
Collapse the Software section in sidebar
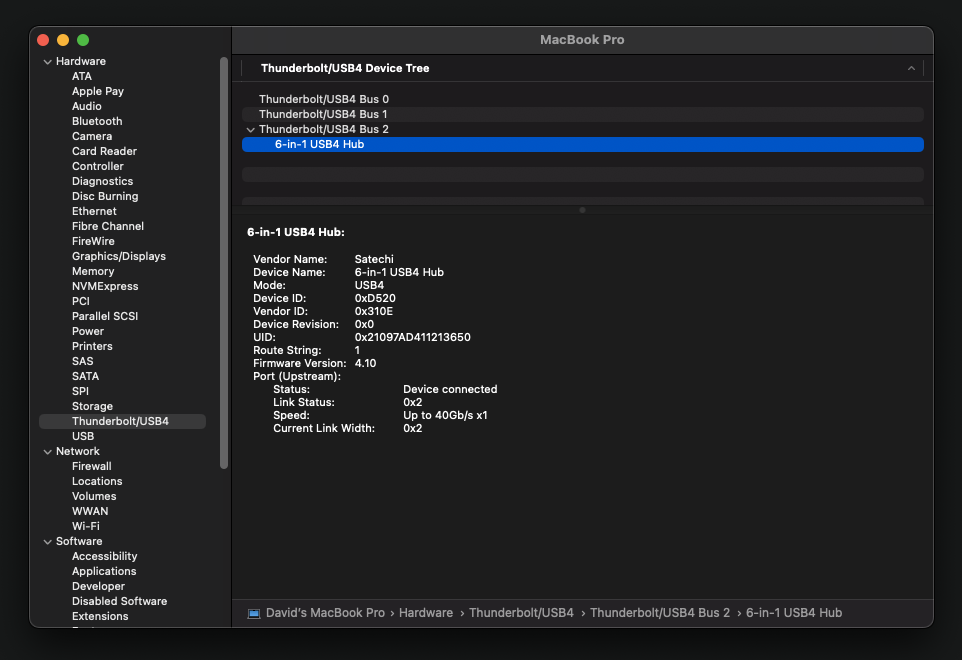click(x=47, y=542)
